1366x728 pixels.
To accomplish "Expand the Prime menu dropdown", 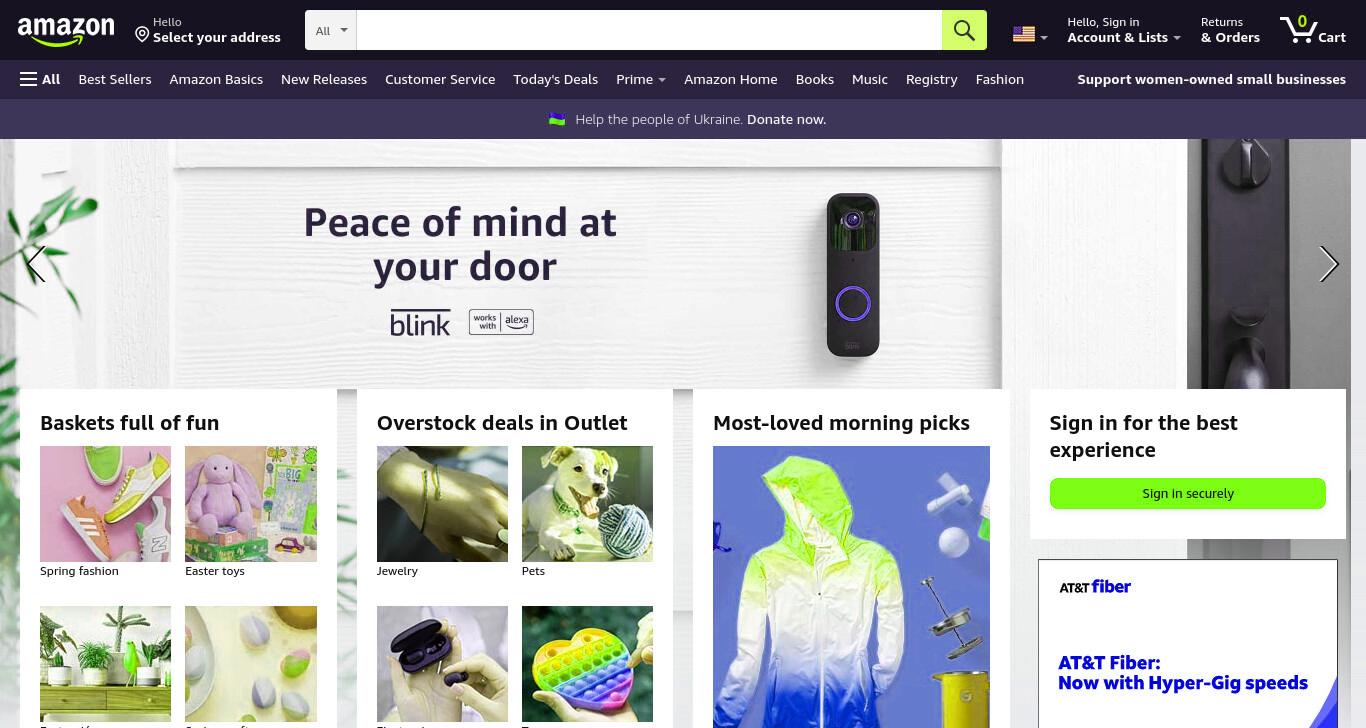I will 641,79.
